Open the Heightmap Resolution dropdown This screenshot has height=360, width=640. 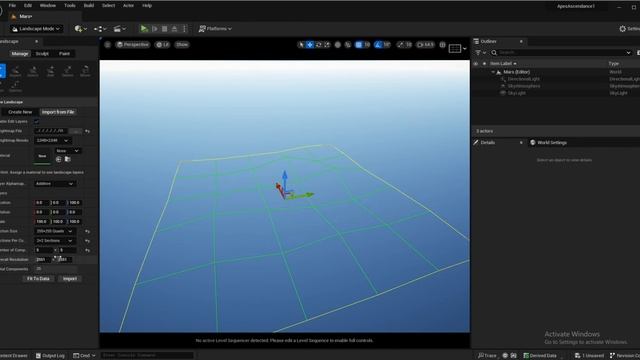click(x=52, y=140)
